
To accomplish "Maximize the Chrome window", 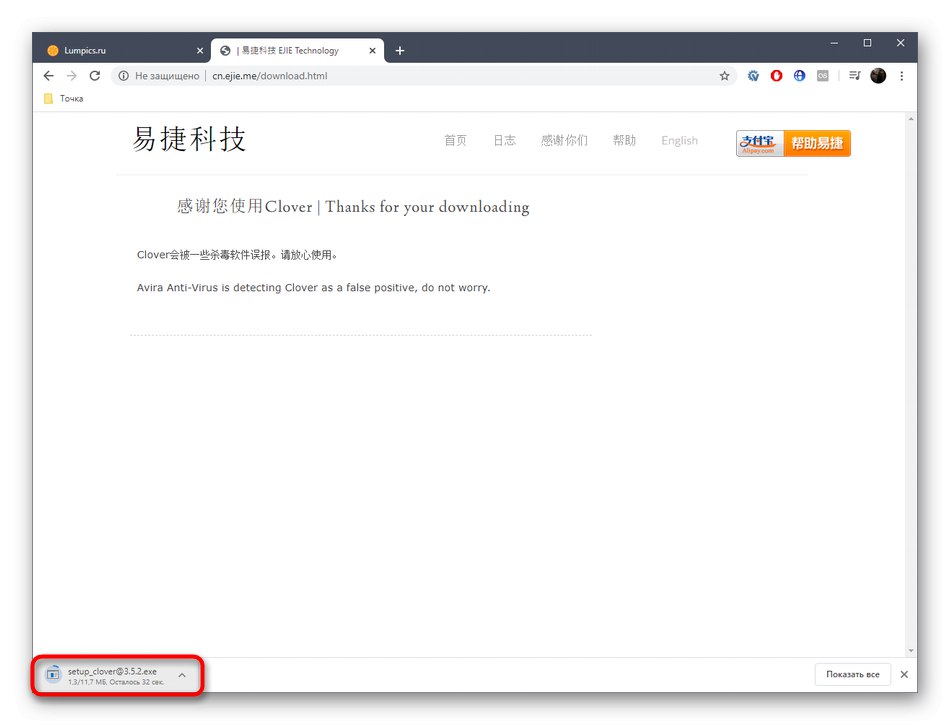I will [867, 43].
